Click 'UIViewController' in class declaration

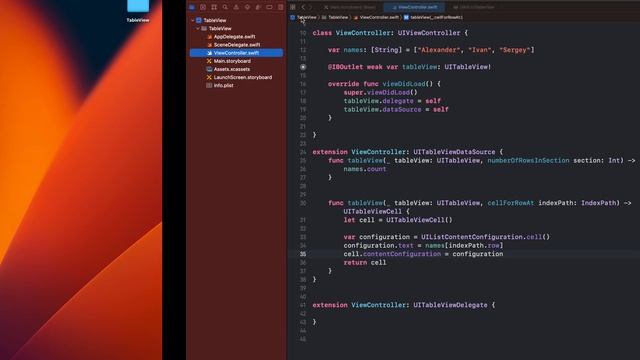[x=429, y=33]
